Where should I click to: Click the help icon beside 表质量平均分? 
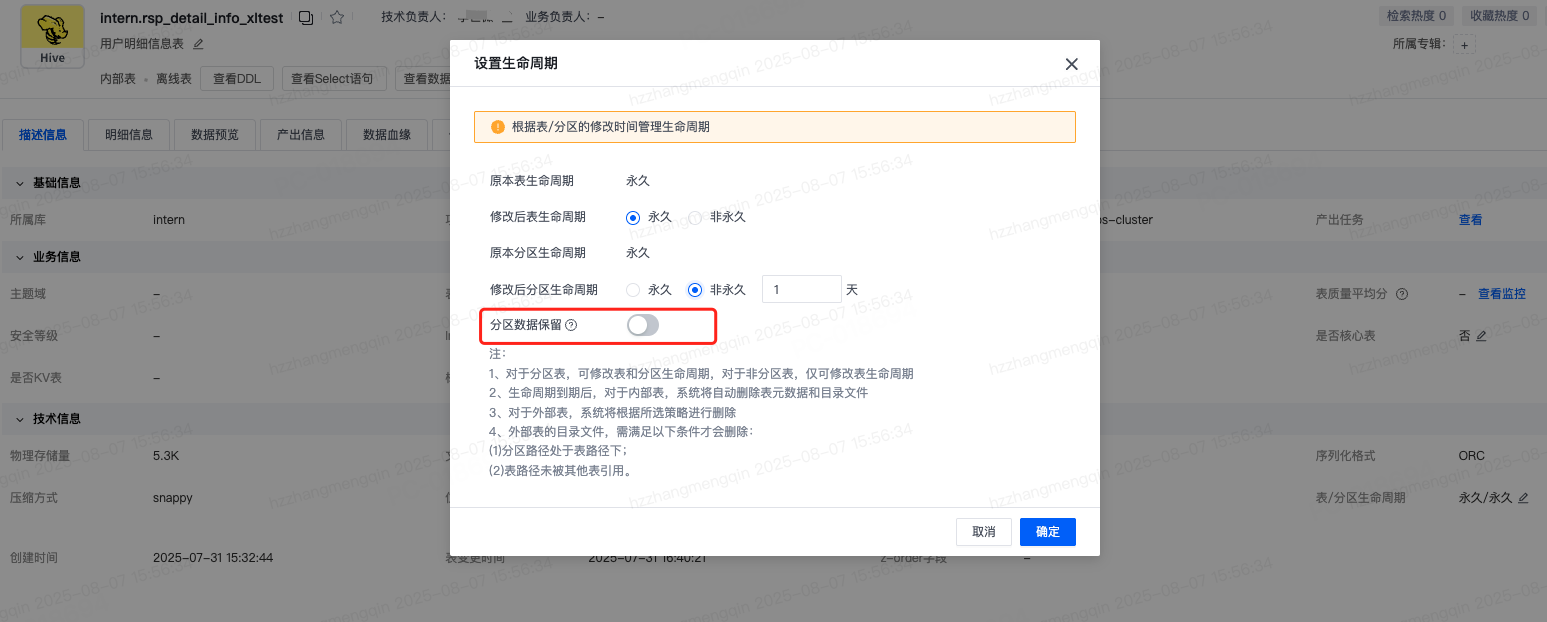point(1402,294)
